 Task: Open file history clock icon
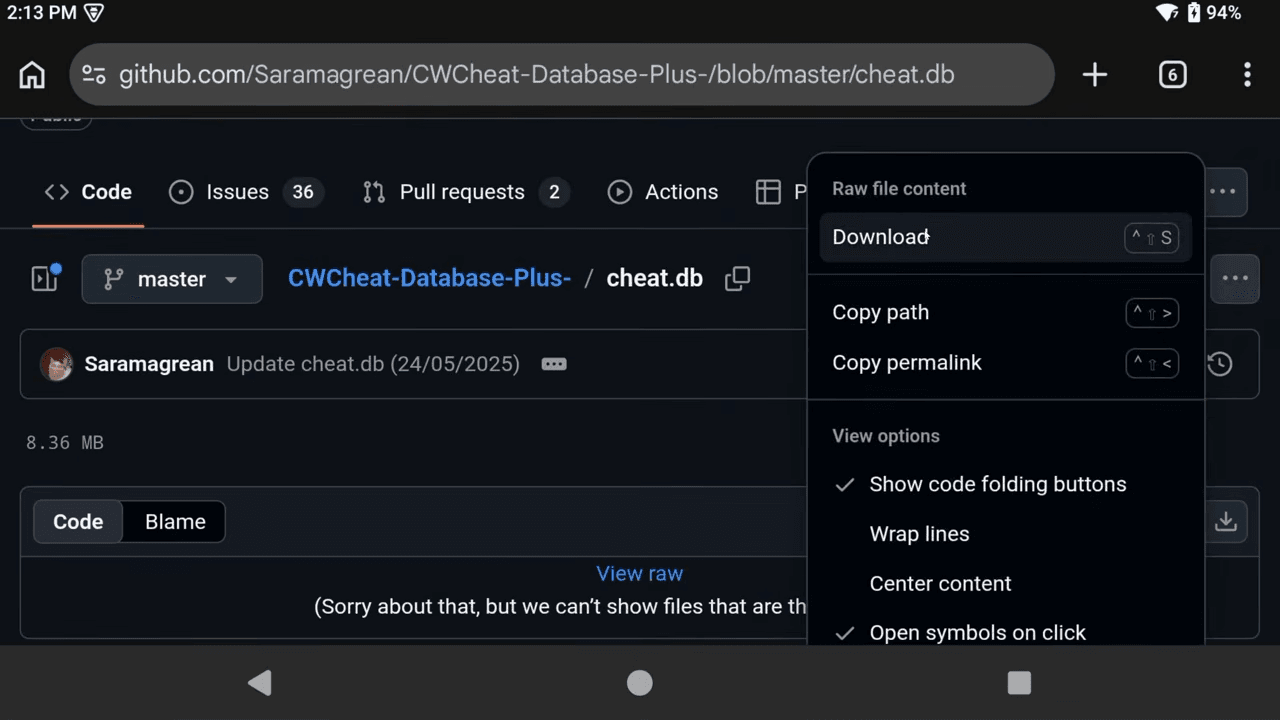click(1220, 364)
